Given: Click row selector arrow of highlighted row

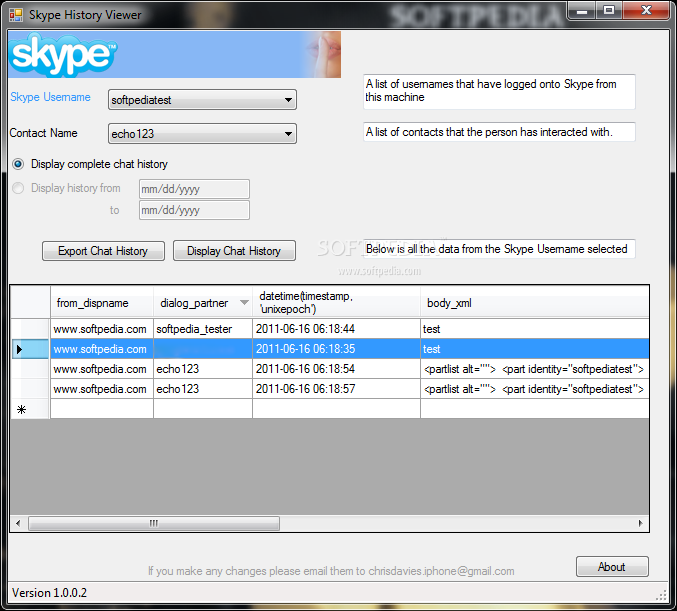Looking at the screenshot, I should [x=30, y=349].
